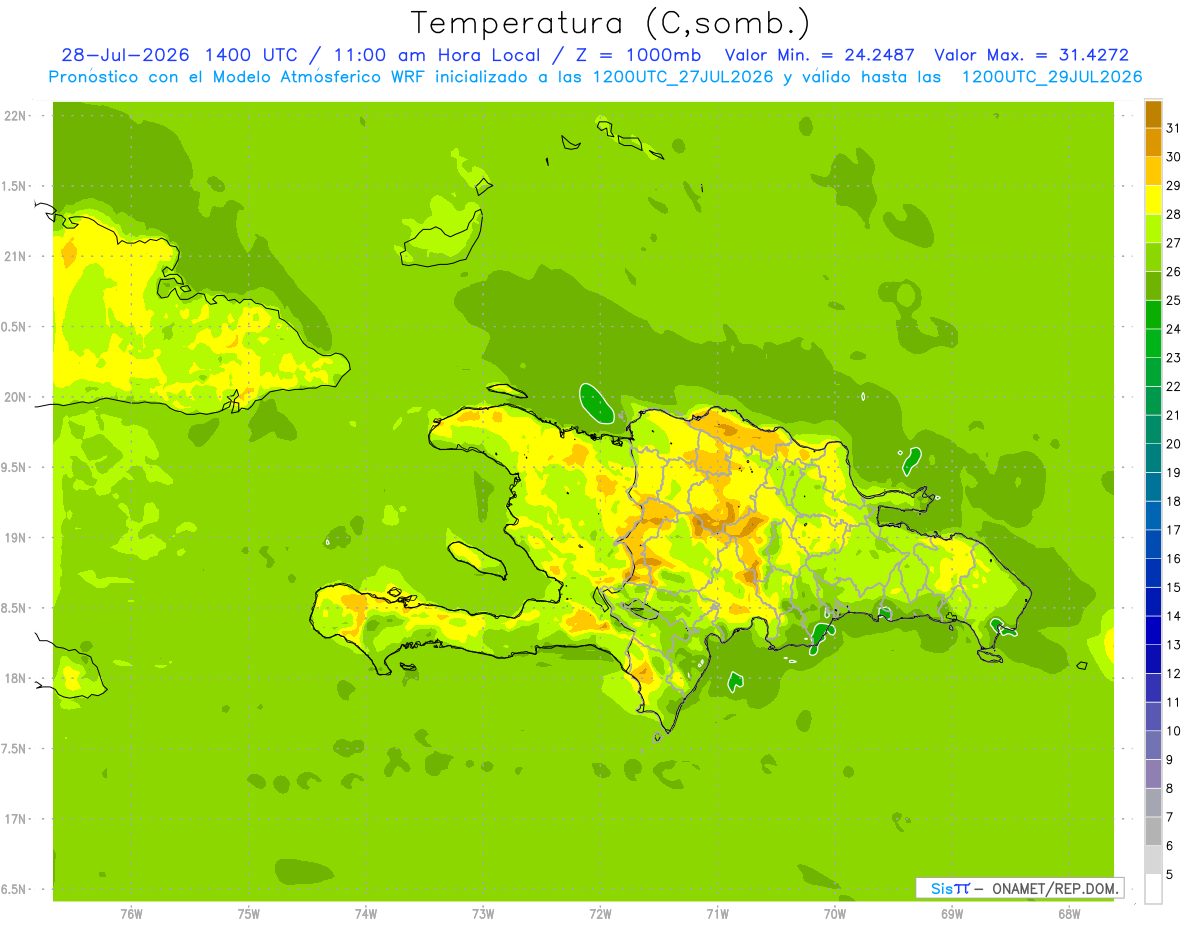This screenshot has height=927, width=1200.
Task: Click the blue legend swatch between 15 and 16
Action: tap(1153, 574)
